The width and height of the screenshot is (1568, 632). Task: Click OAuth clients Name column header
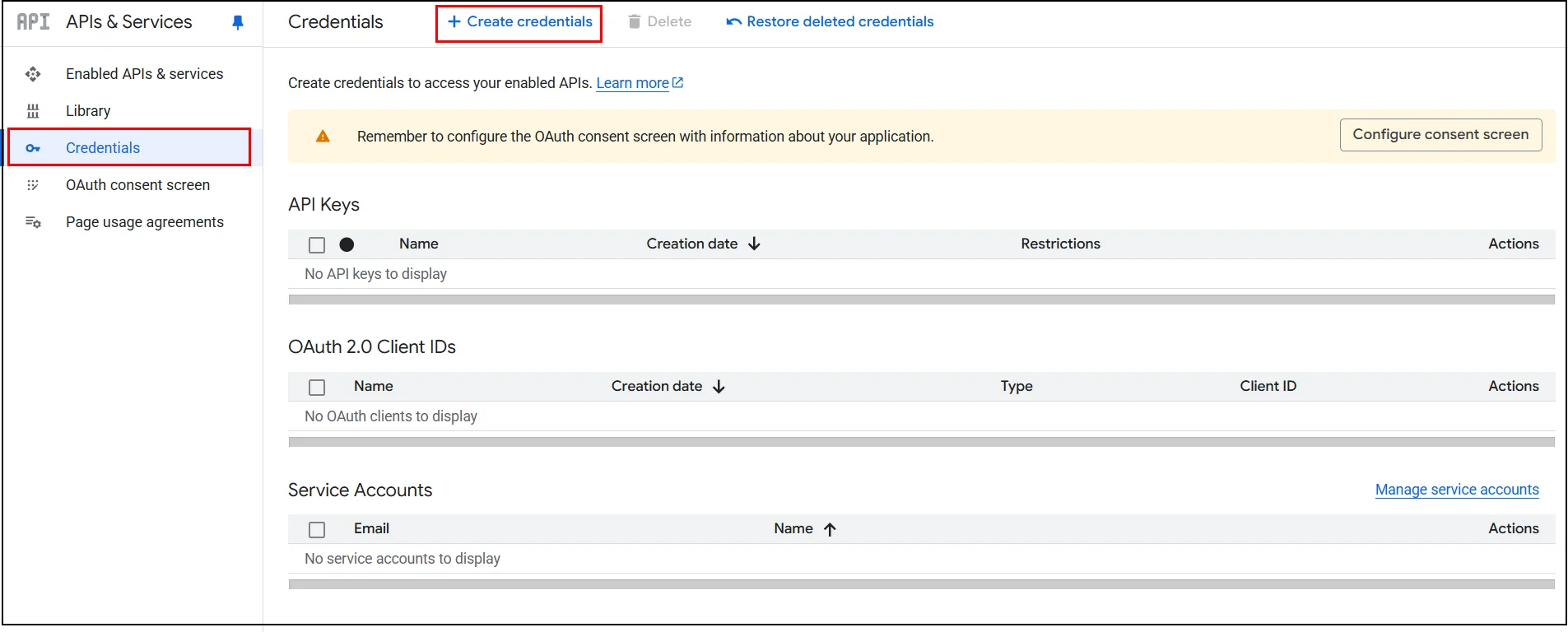tap(373, 386)
